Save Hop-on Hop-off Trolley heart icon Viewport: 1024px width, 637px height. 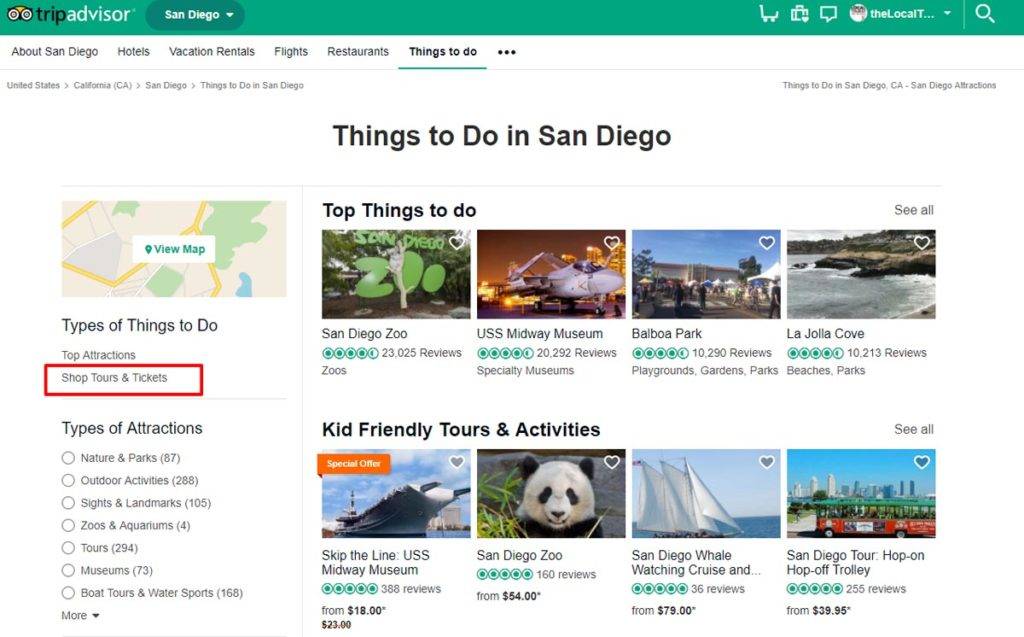[x=921, y=462]
